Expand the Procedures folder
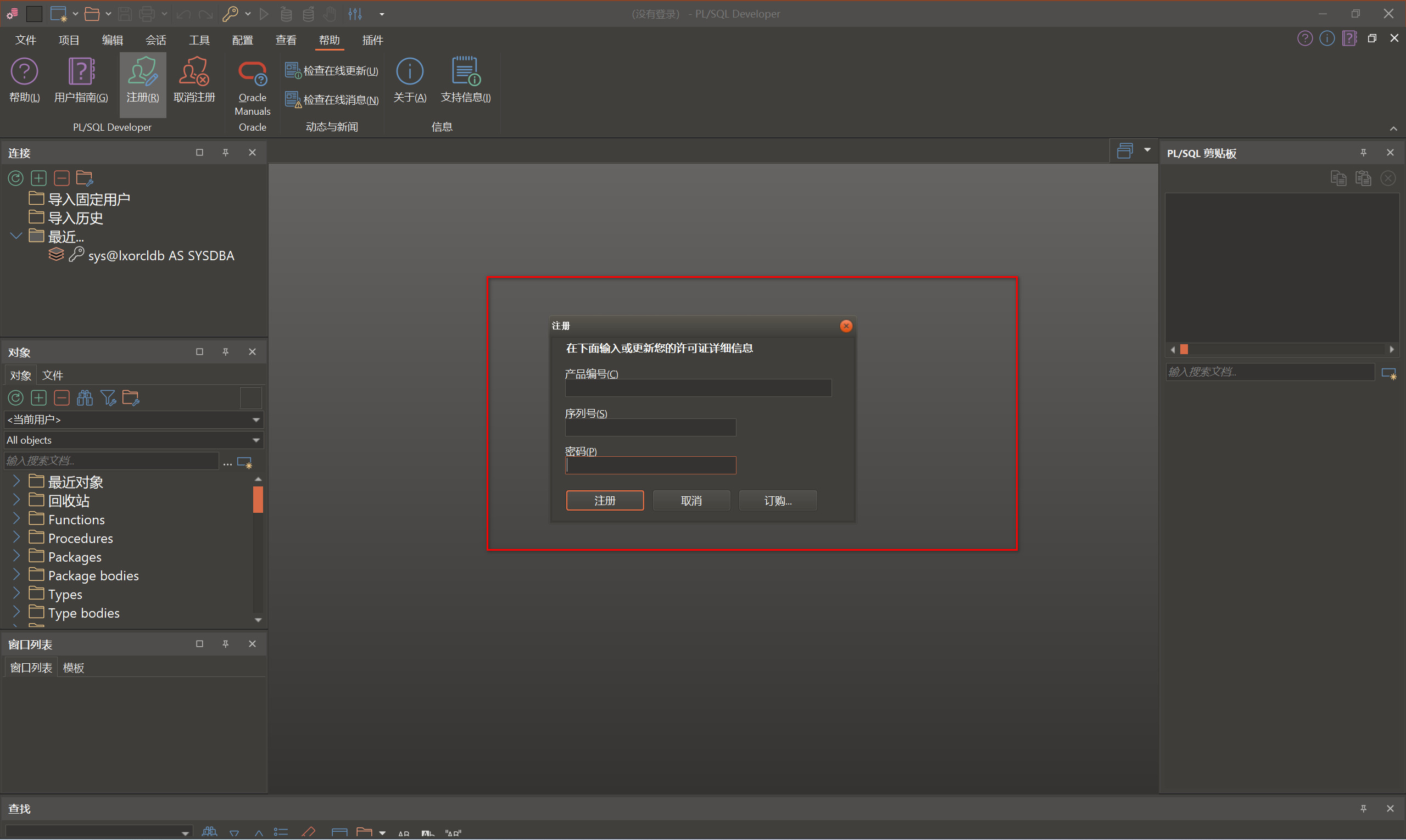 [16, 537]
